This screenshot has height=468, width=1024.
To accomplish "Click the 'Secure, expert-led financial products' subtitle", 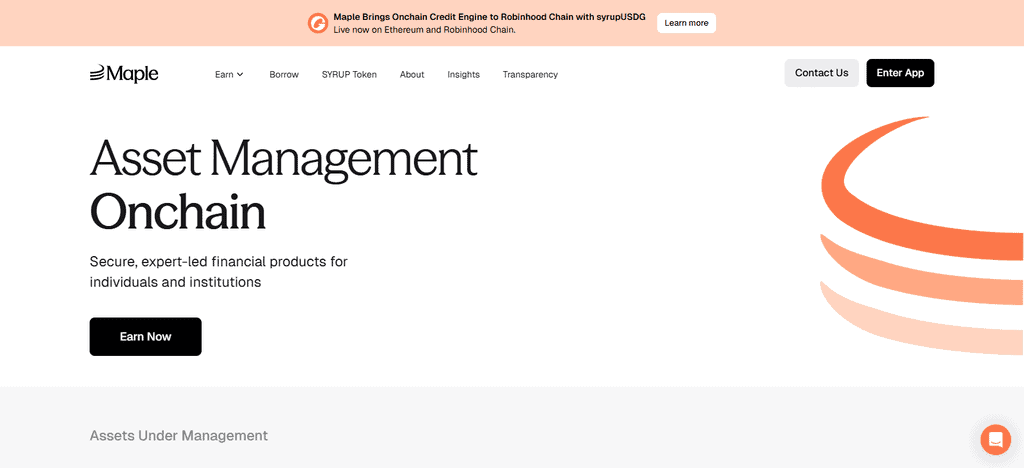I will coord(219,272).
